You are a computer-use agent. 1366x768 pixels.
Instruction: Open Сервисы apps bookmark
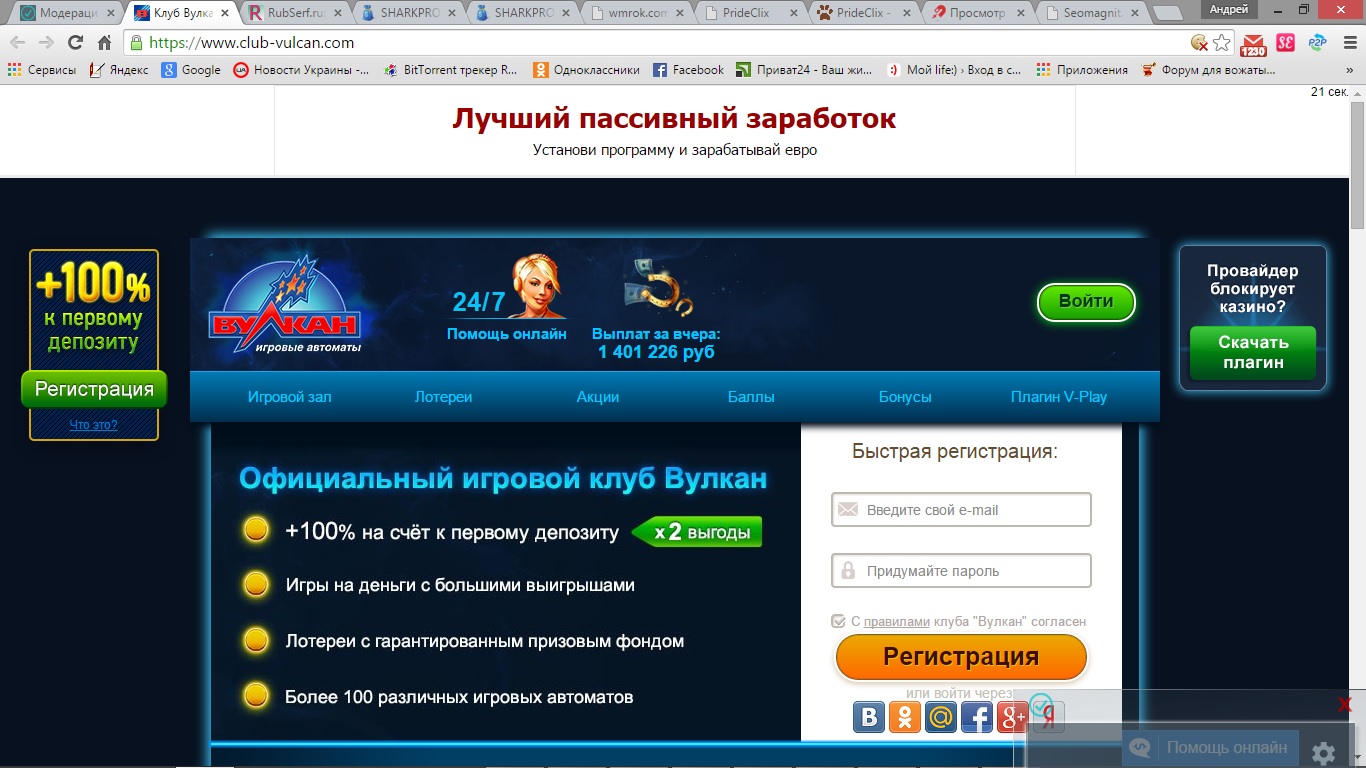pyautogui.click(x=41, y=70)
